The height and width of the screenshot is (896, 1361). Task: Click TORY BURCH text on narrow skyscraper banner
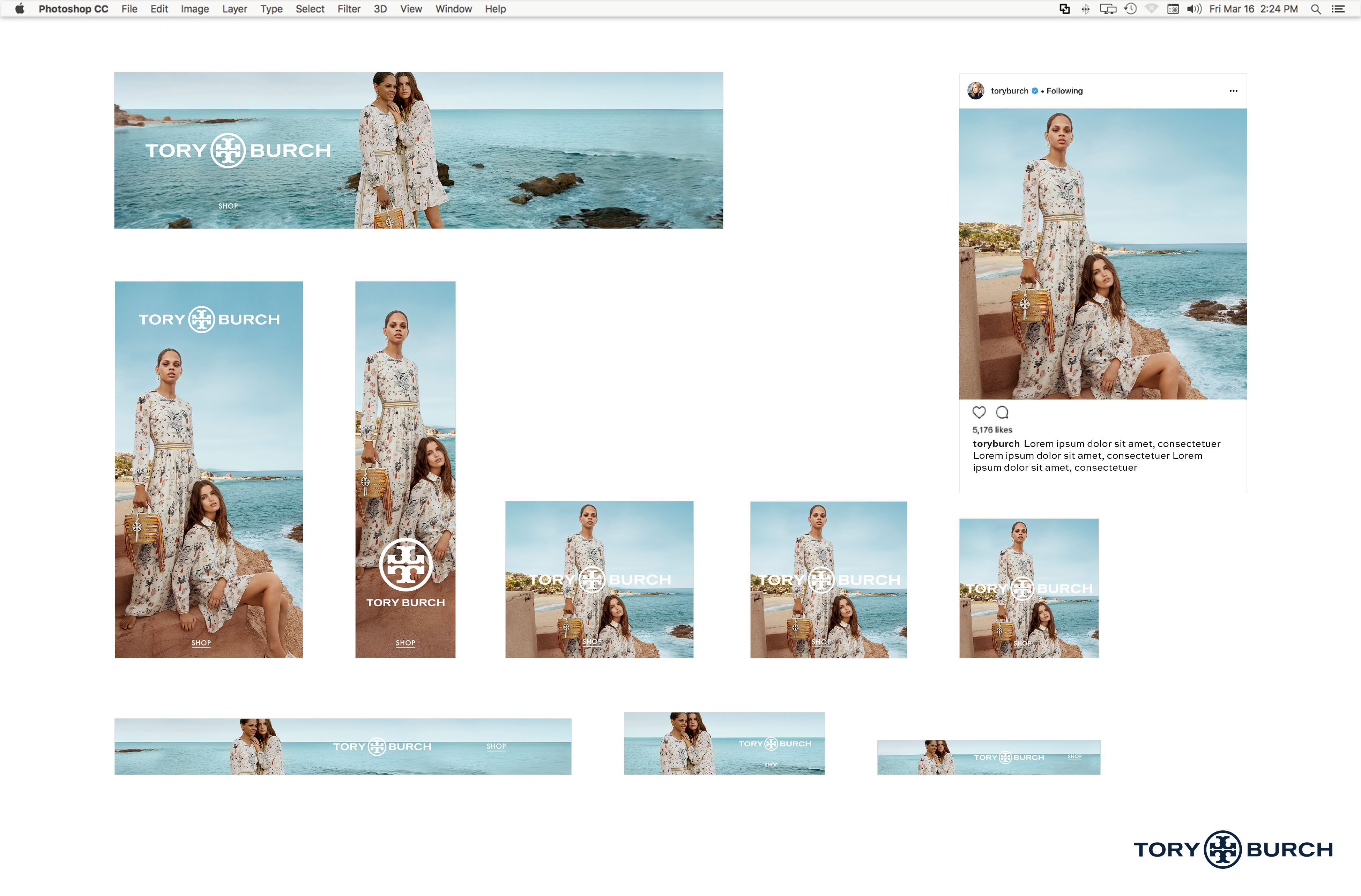tap(406, 603)
